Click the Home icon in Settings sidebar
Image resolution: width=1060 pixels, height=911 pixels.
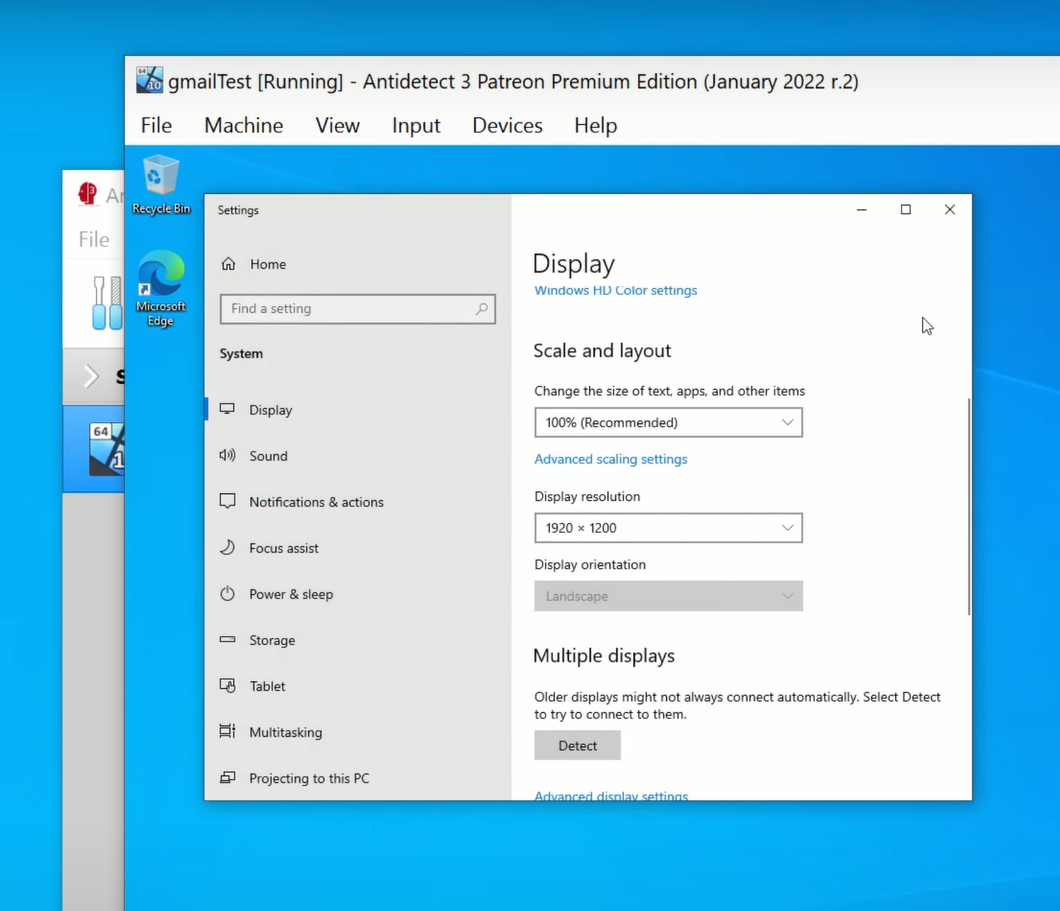pyautogui.click(x=228, y=264)
